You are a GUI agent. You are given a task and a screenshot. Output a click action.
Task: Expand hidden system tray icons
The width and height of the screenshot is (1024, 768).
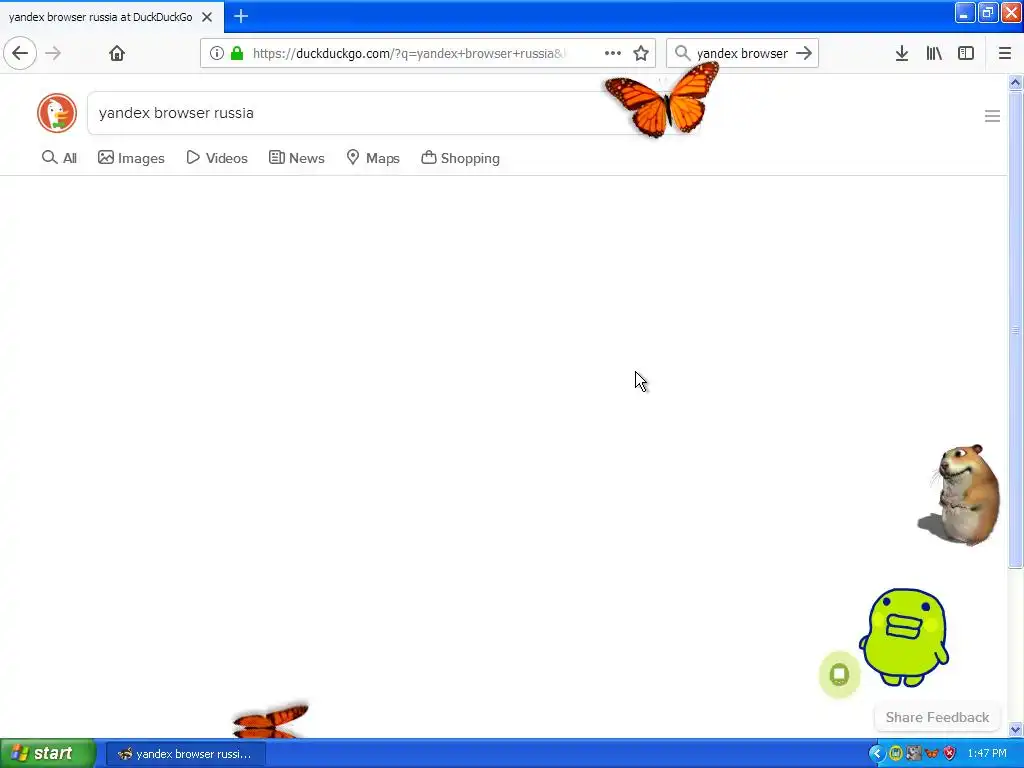pos(876,754)
